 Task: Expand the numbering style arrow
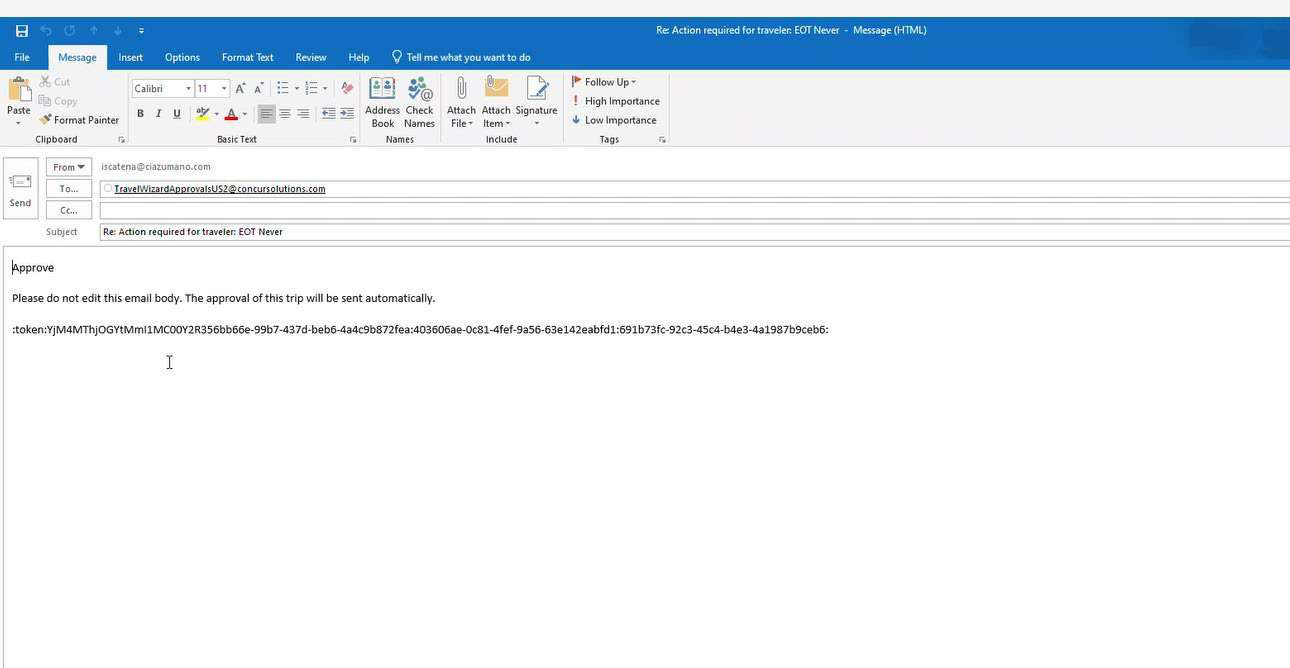(324, 88)
